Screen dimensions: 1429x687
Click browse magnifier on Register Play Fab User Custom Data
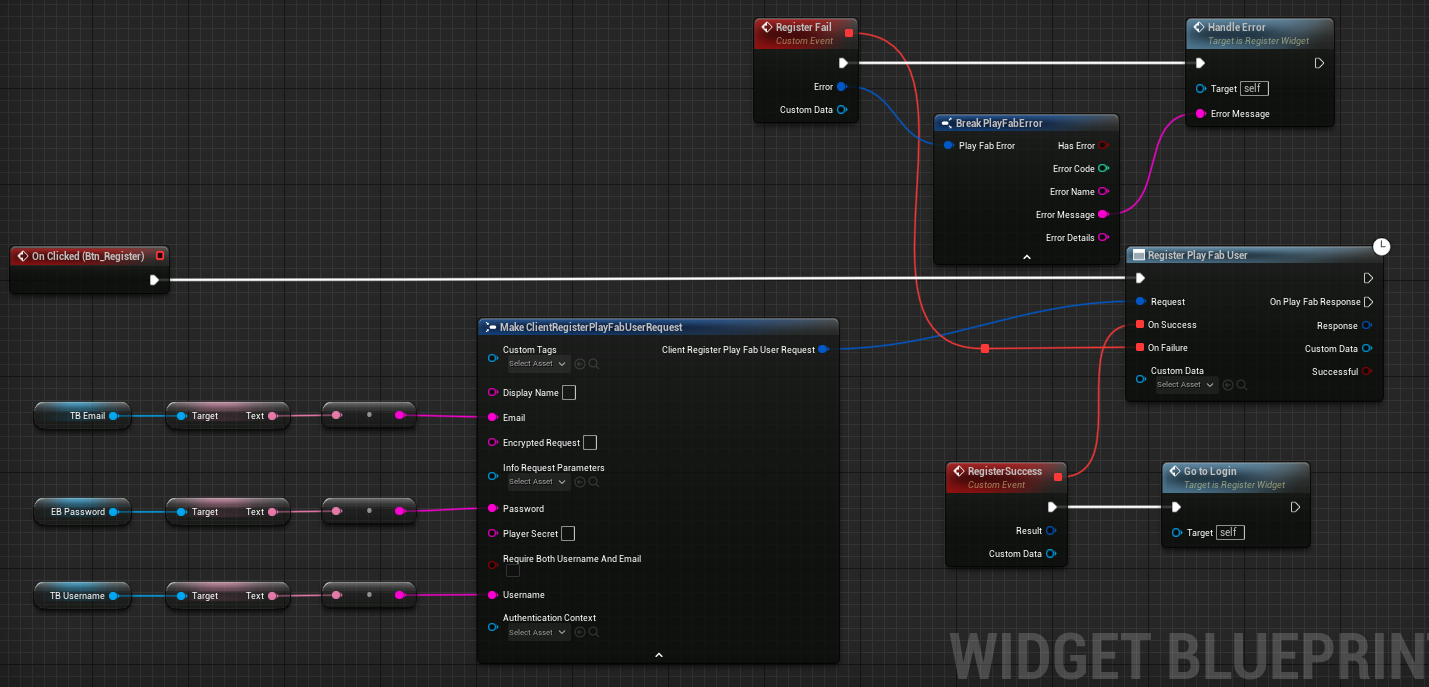(x=1242, y=385)
